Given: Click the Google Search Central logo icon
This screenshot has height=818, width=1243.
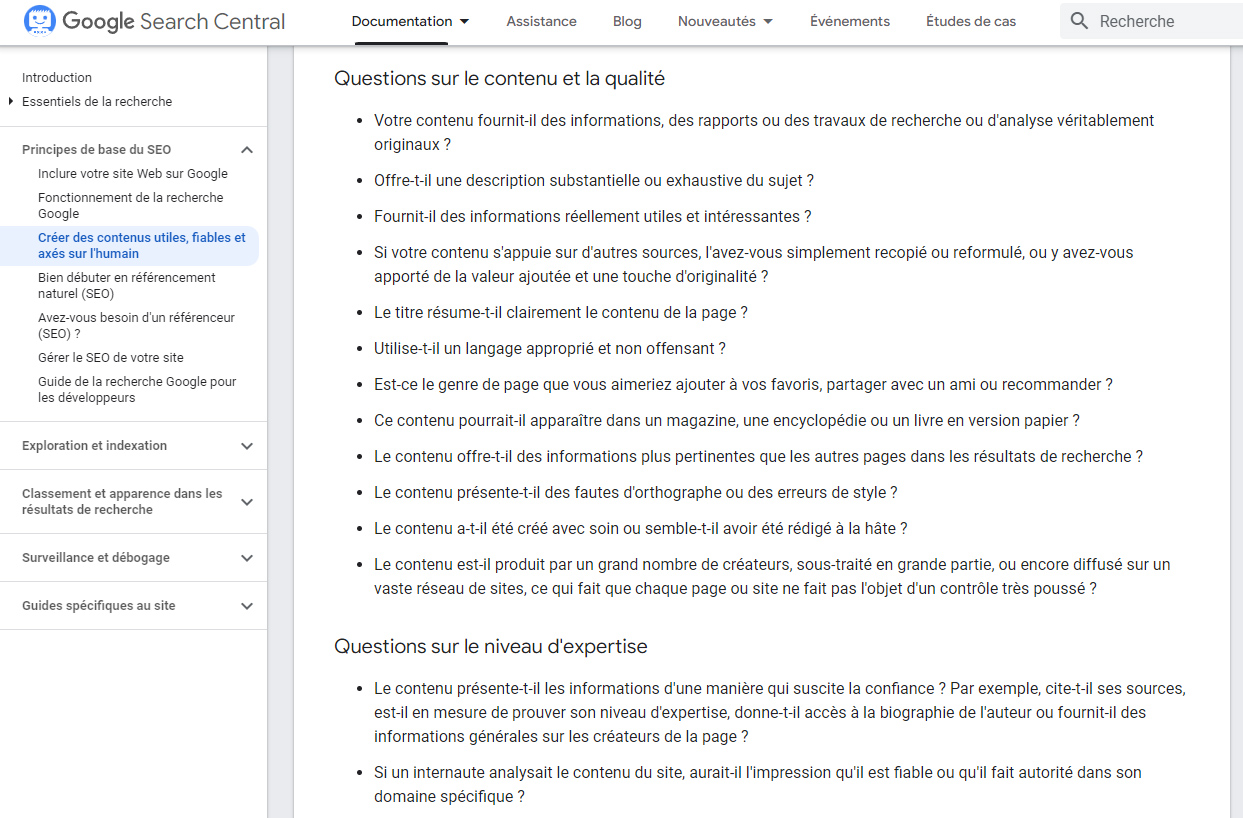Looking at the screenshot, I should (40, 21).
